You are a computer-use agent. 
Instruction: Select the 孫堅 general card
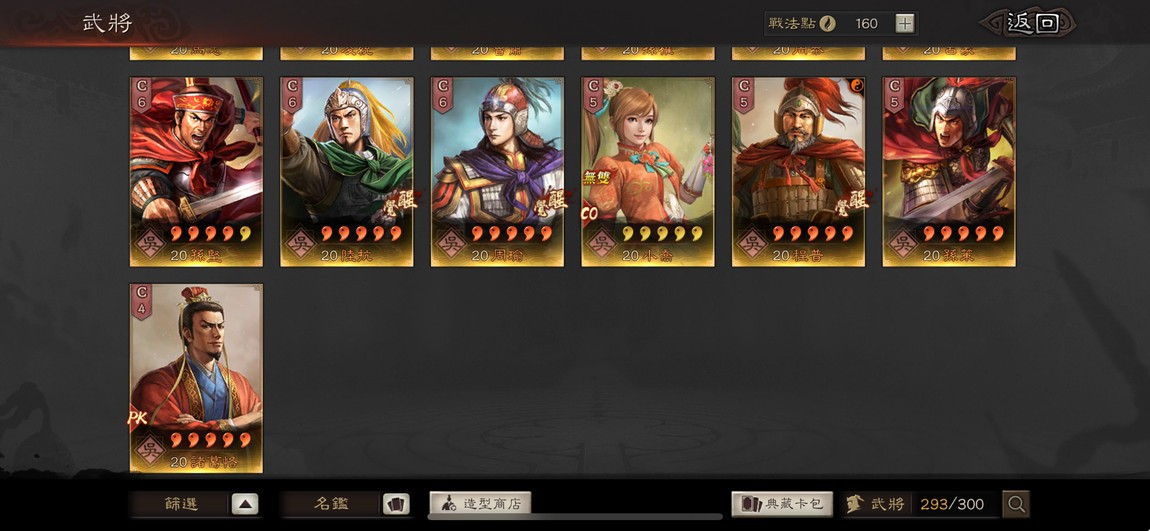click(197, 172)
